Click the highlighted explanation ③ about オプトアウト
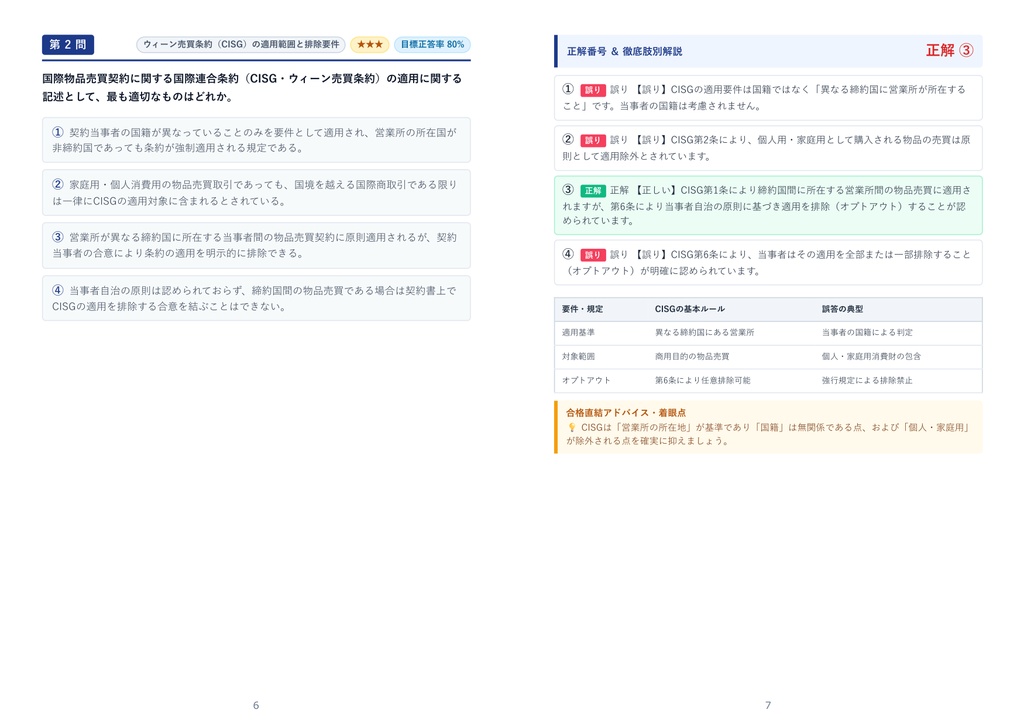1024x727 pixels. point(768,205)
